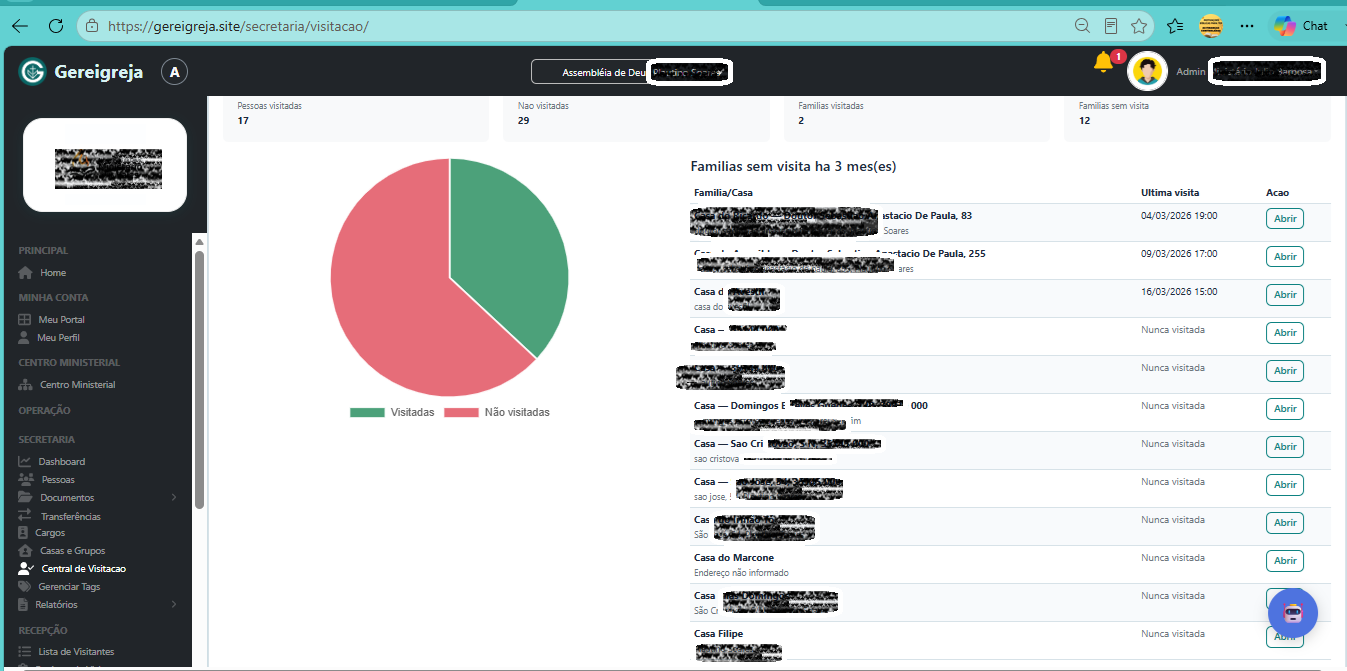Expand the Relatórios submenu chevron

tap(174, 604)
